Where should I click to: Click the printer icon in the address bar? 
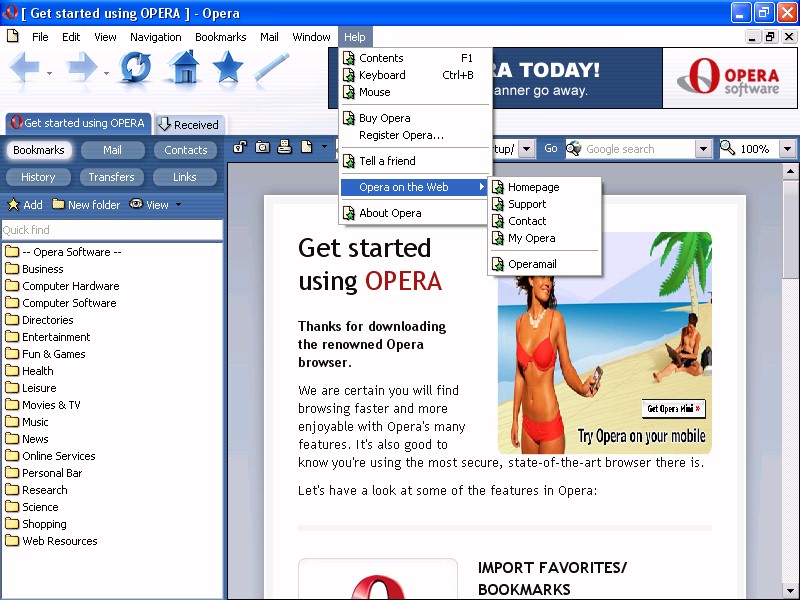(284, 148)
